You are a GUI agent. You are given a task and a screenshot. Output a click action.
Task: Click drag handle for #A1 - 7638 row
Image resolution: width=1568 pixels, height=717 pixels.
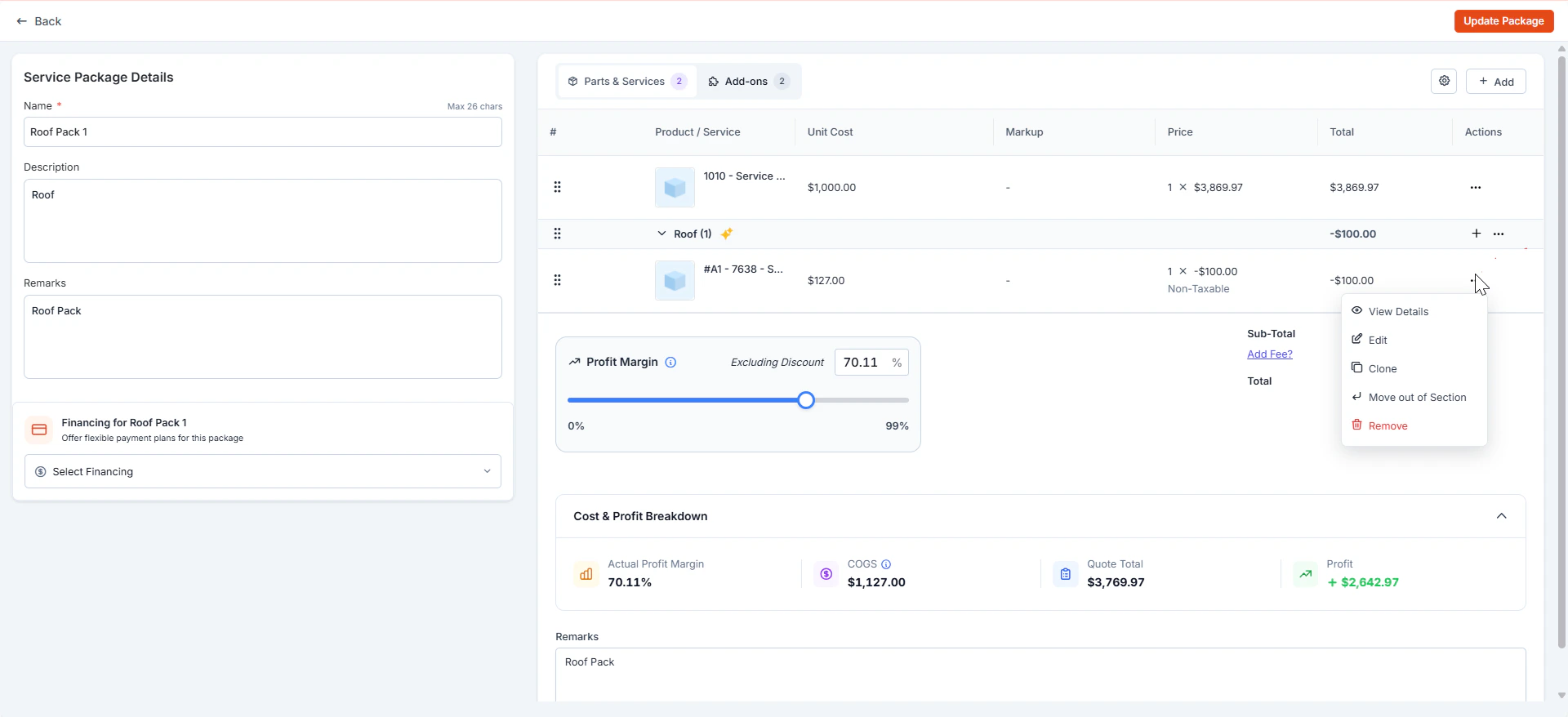click(x=557, y=280)
